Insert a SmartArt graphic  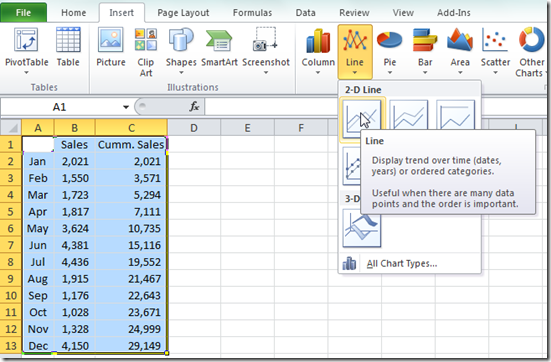(x=219, y=47)
